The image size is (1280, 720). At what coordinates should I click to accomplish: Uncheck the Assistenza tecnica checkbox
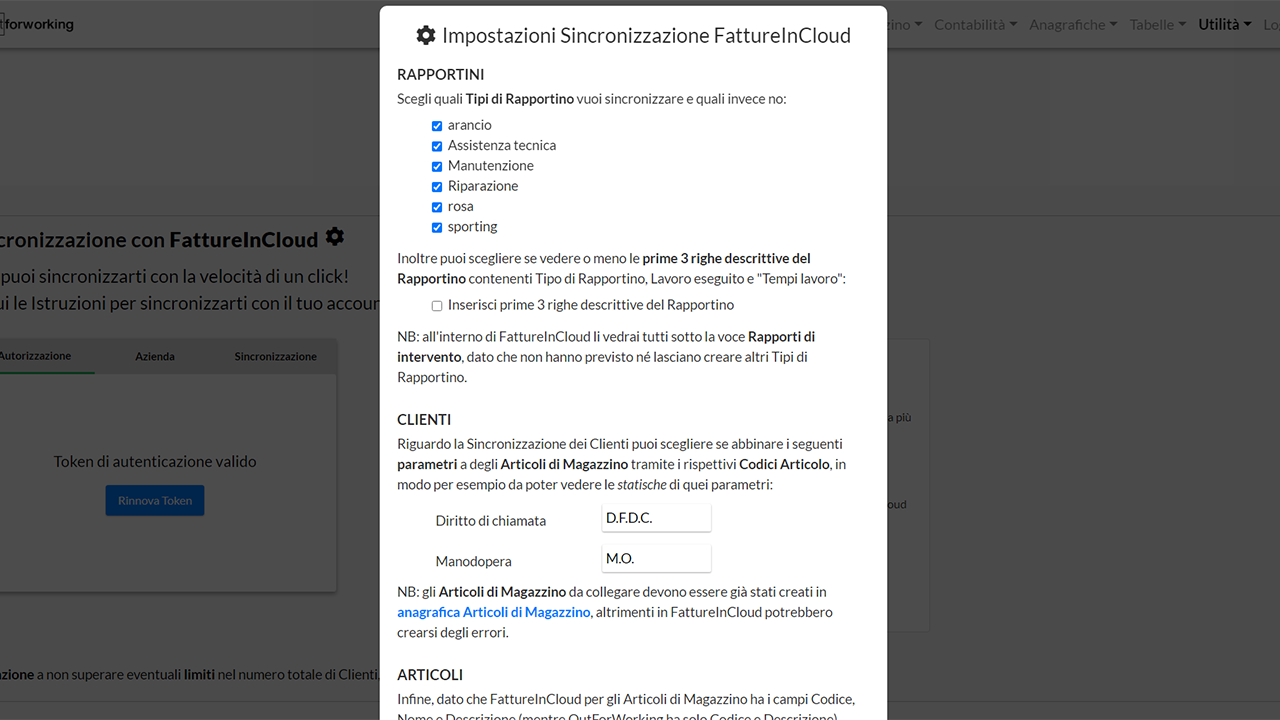[x=437, y=146]
